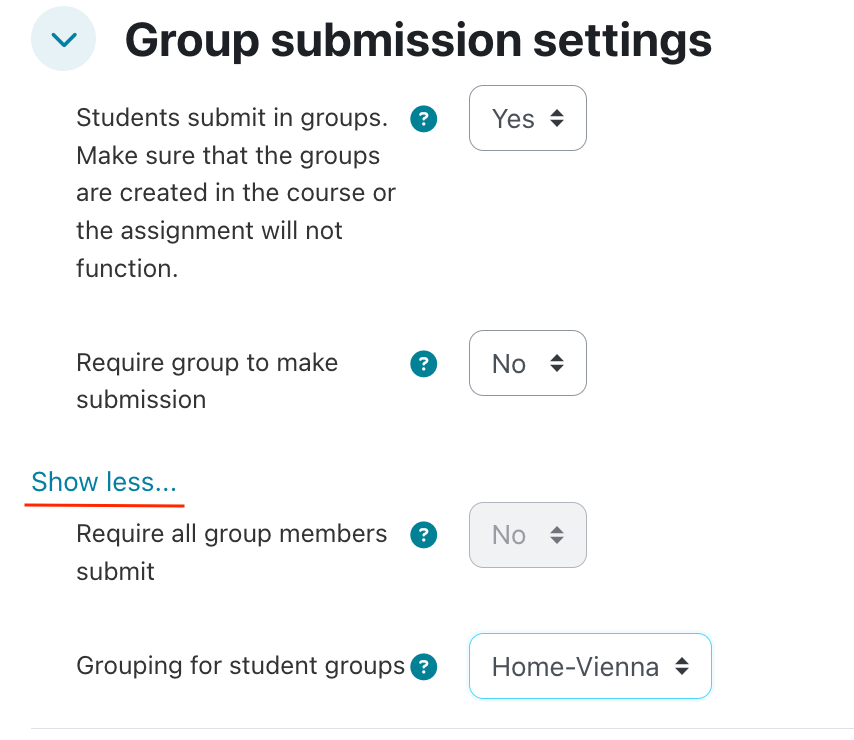Open the Home-Vienna grouping dropdown
Image resolution: width=854 pixels, height=740 pixels.
coord(589,666)
